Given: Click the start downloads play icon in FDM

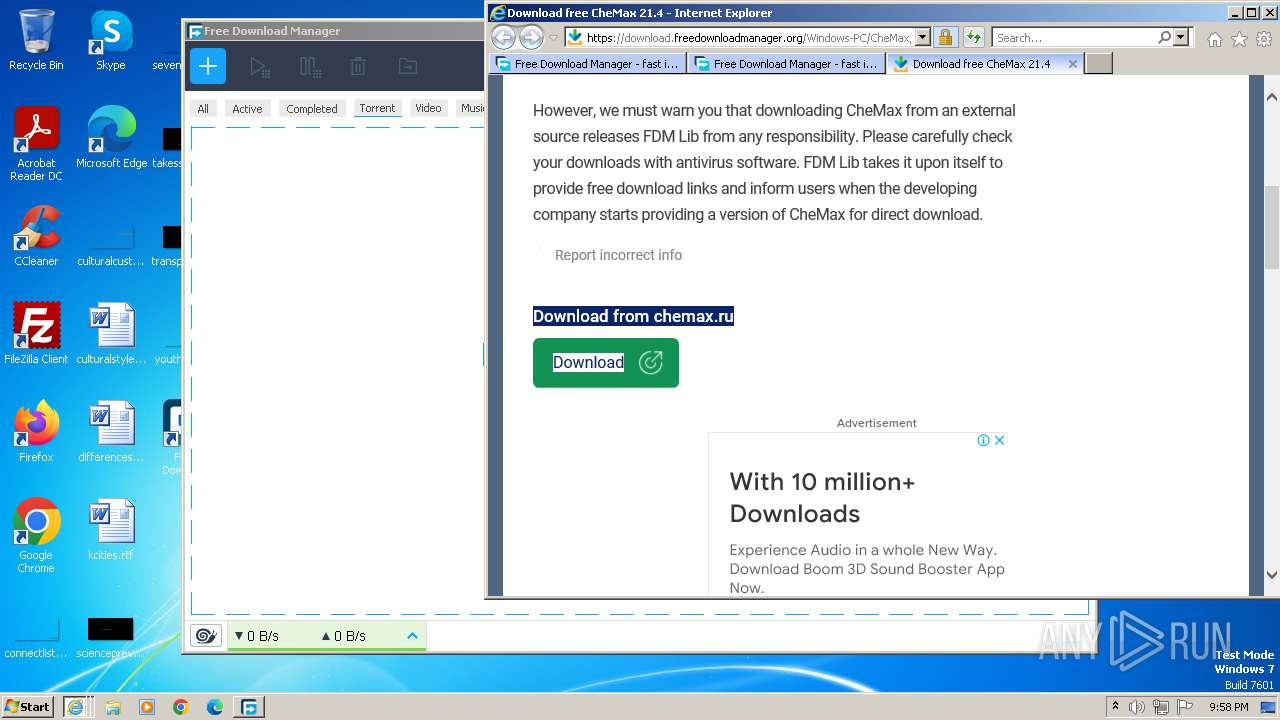Looking at the screenshot, I should (x=259, y=67).
